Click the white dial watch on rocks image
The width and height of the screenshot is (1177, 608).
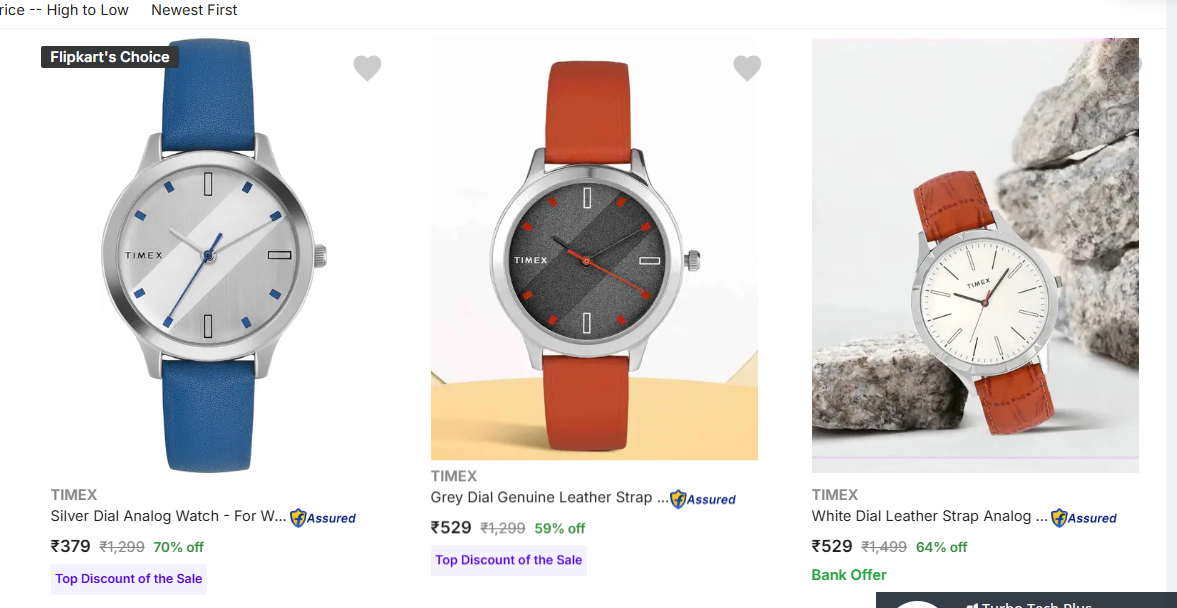[975, 255]
